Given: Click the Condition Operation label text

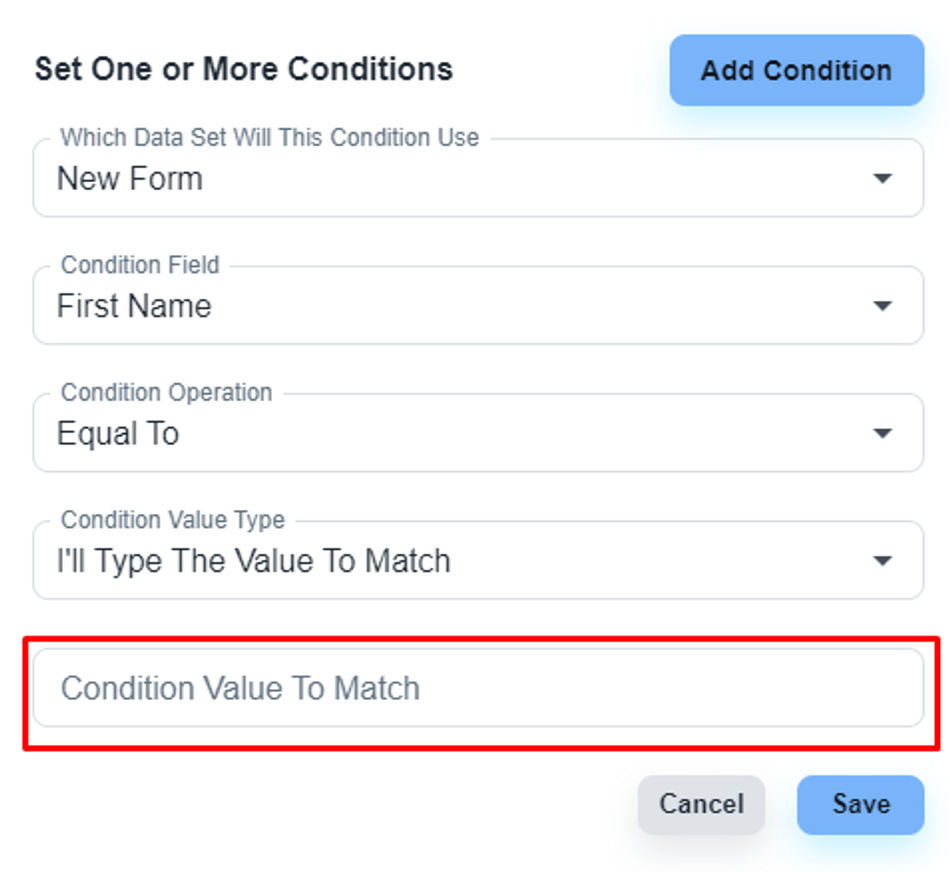Looking at the screenshot, I should [x=166, y=393].
